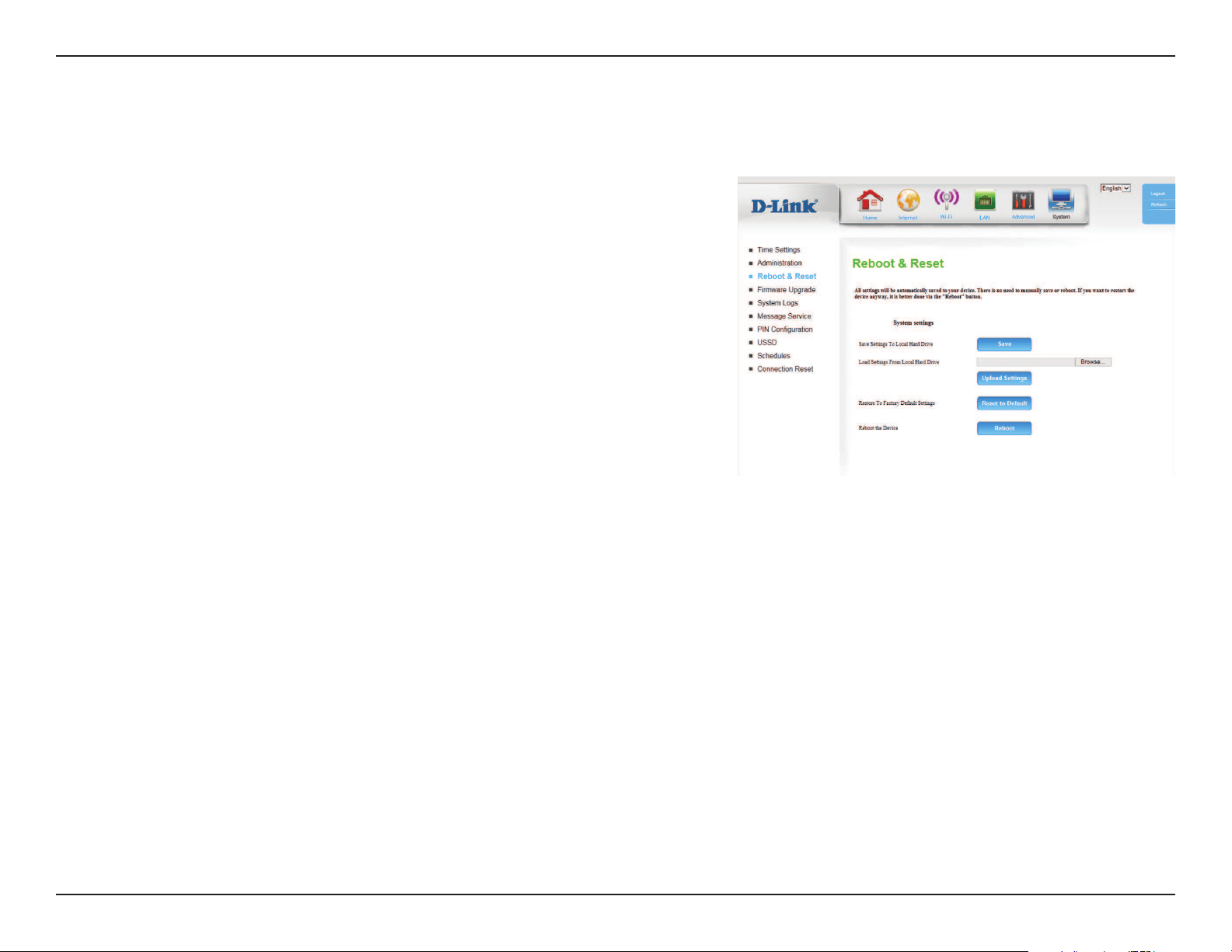Open the Advanced tools icon

point(1023,201)
